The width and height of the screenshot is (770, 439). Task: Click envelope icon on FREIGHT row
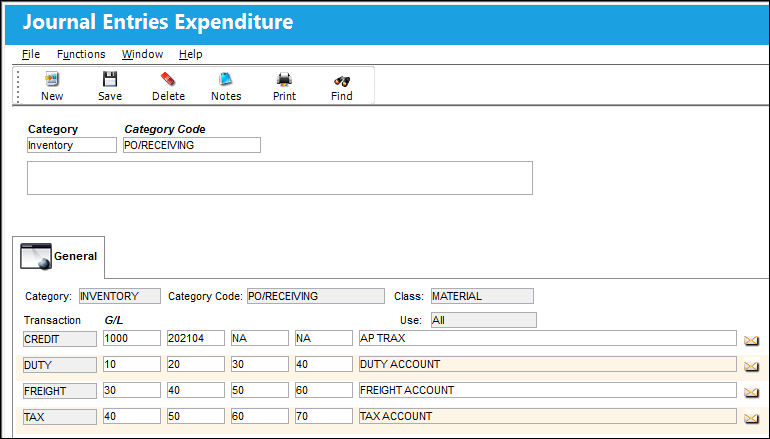(x=751, y=392)
